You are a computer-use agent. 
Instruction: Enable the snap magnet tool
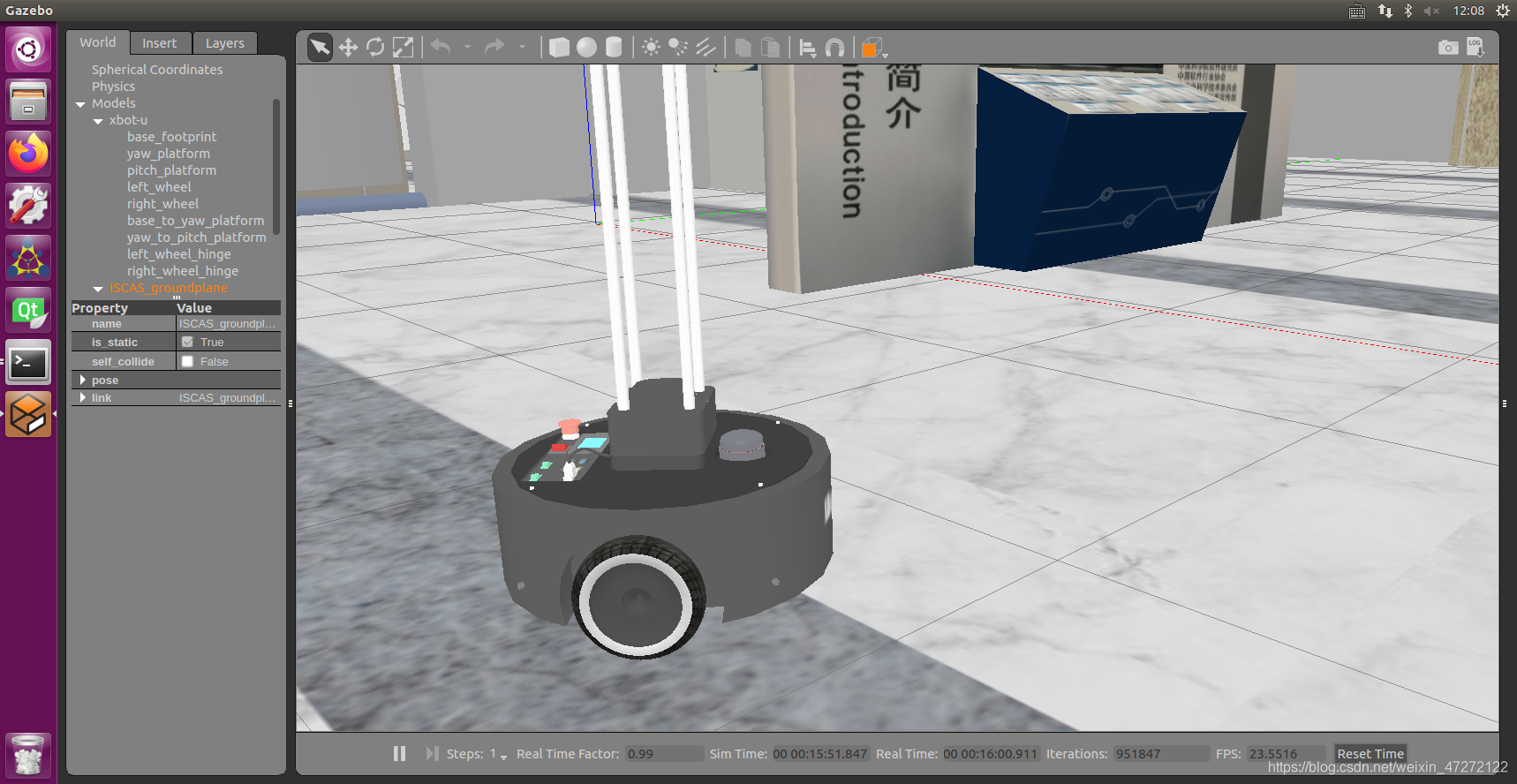(x=834, y=48)
